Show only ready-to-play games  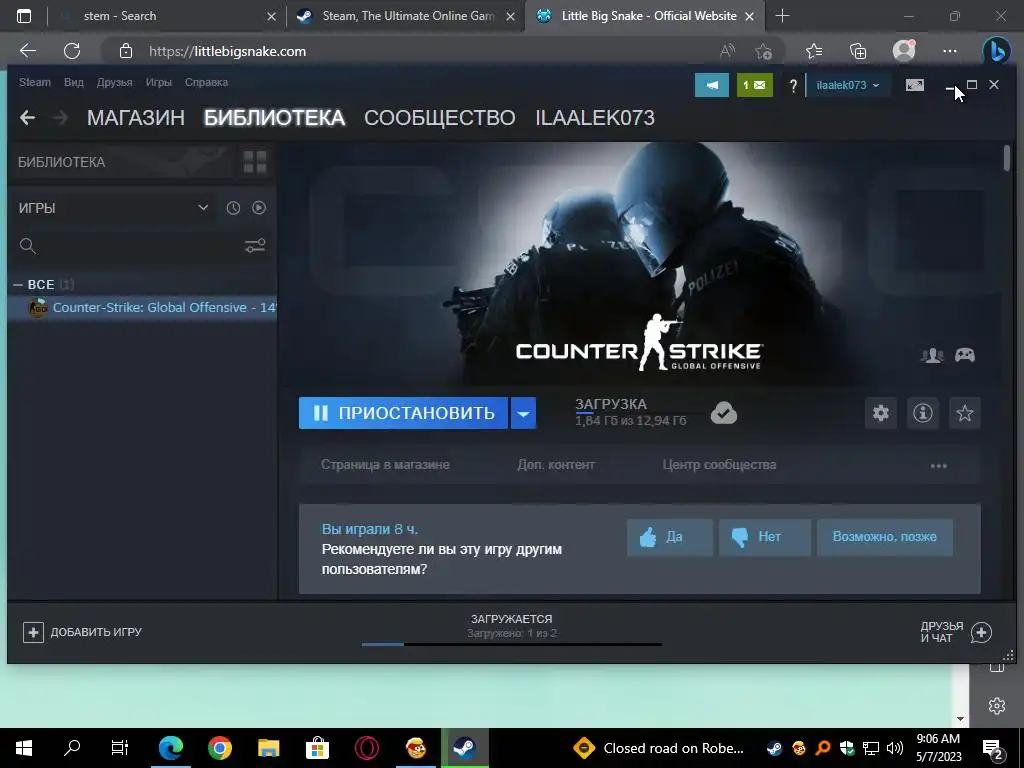point(259,208)
